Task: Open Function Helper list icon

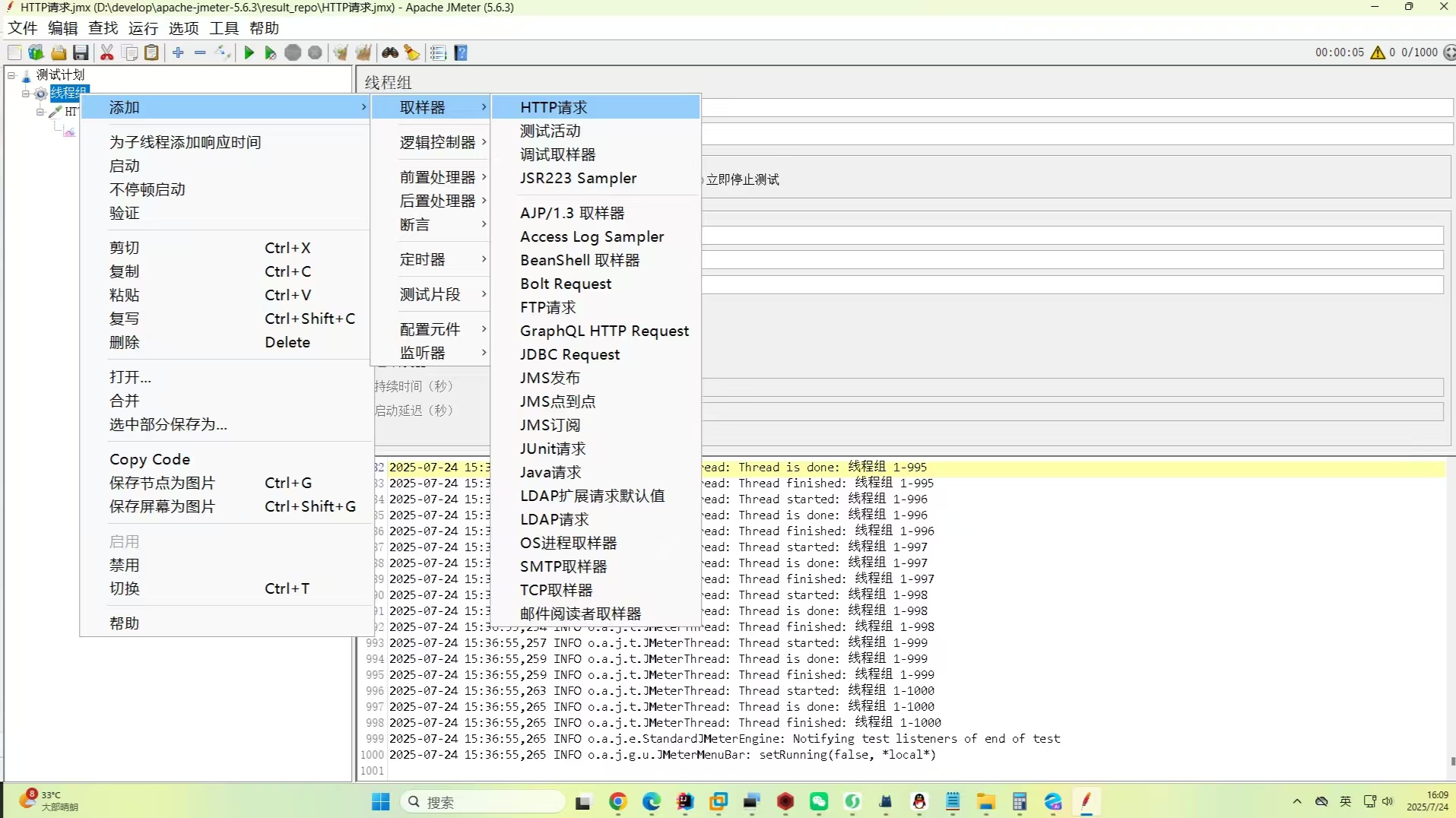Action: click(x=438, y=52)
